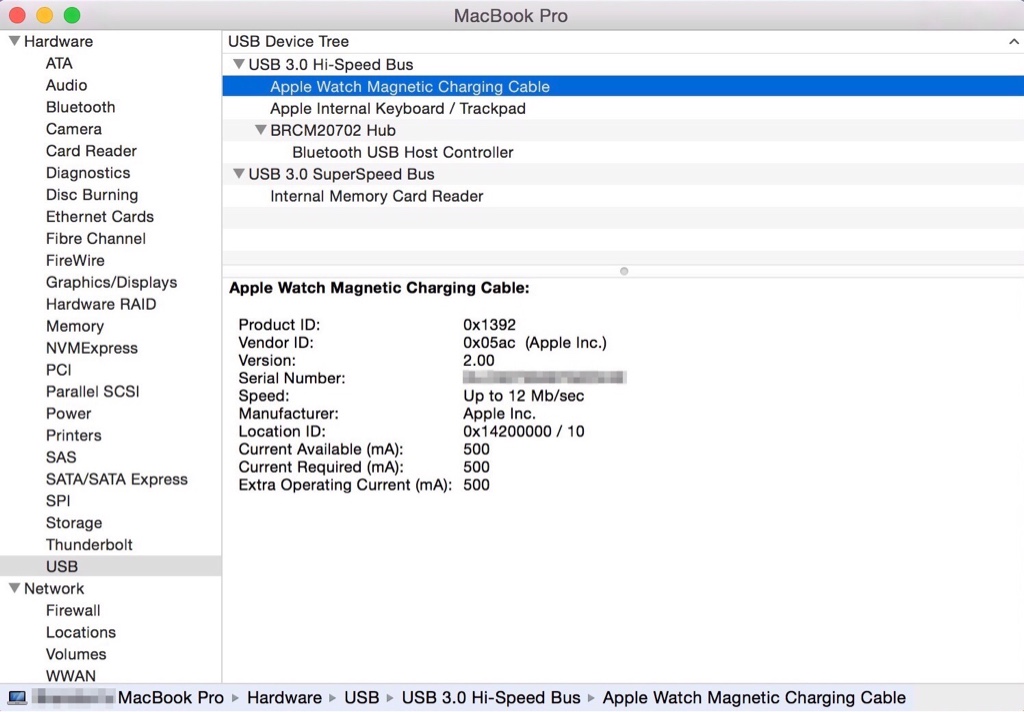Select NVMExpress in the sidebar
The image size is (1024, 712).
91,348
